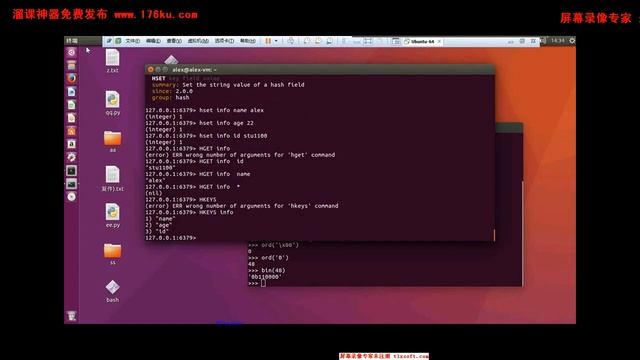This screenshot has width=640, height=360.
Task: Close the Ubuntu 64 VM tab
Action: 439,41
